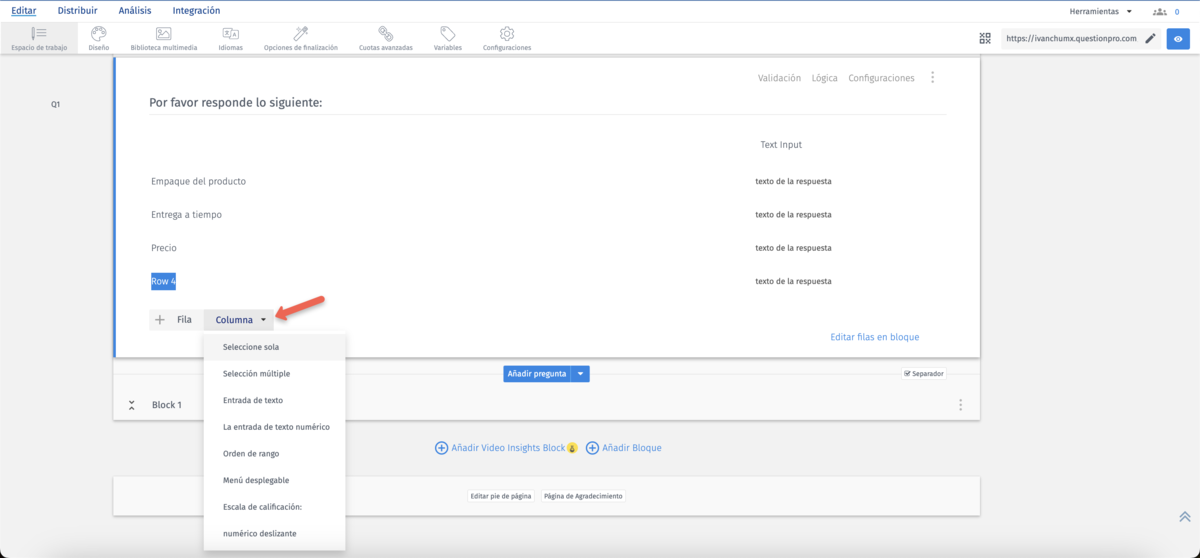Choose La entrada de texto numérico
The width and height of the screenshot is (1200, 558).
274,427
